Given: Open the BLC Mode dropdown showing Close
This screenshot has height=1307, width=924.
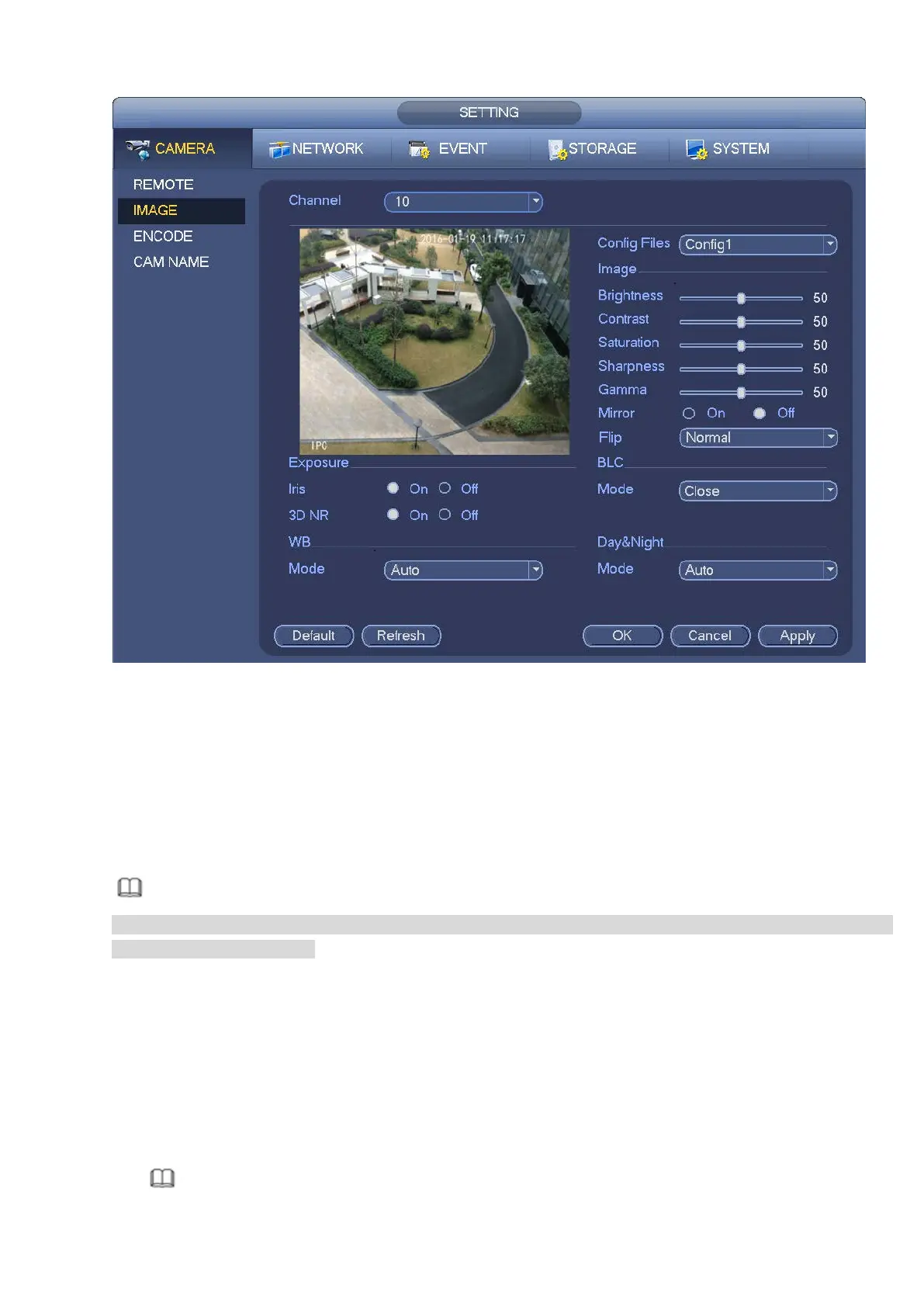Looking at the screenshot, I should (758, 491).
